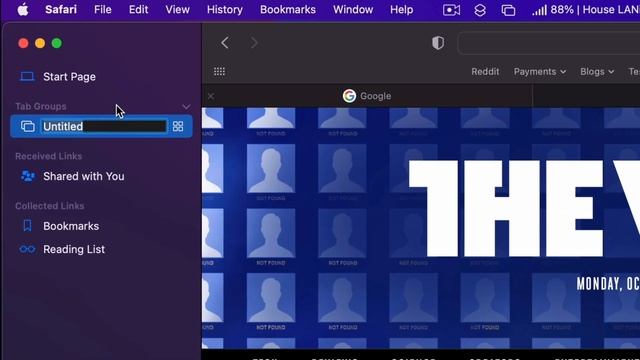The width and height of the screenshot is (640, 360).
Task: Close the Google tab
Action: click(211, 96)
